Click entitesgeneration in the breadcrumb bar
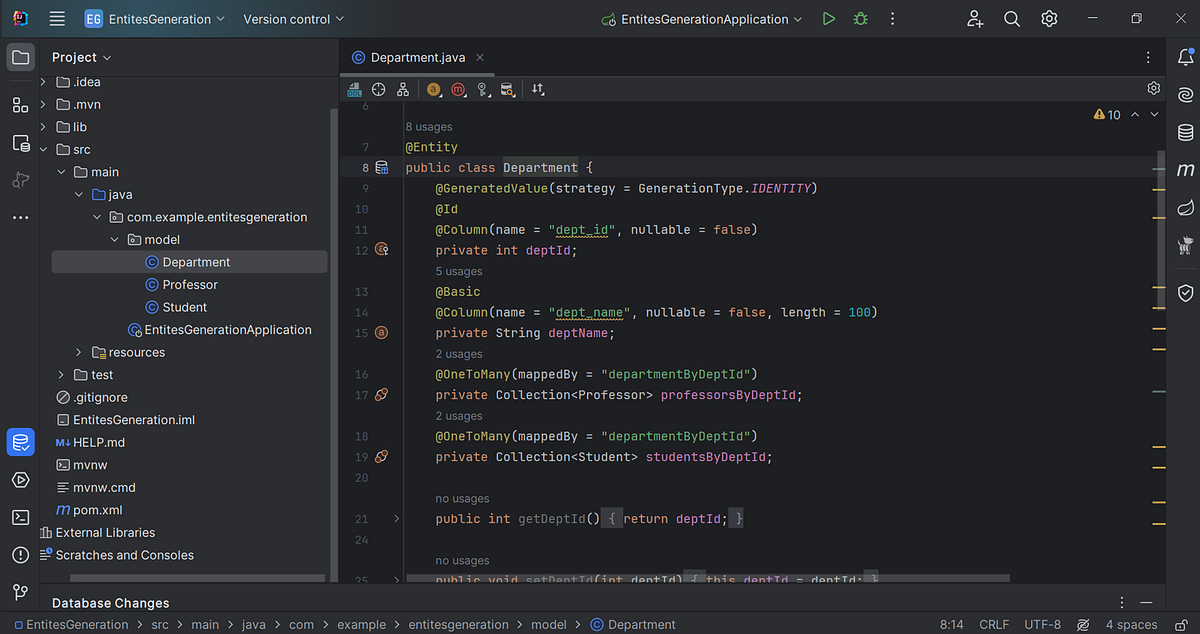Viewport: 1200px width, 634px height. pos(458,624)
